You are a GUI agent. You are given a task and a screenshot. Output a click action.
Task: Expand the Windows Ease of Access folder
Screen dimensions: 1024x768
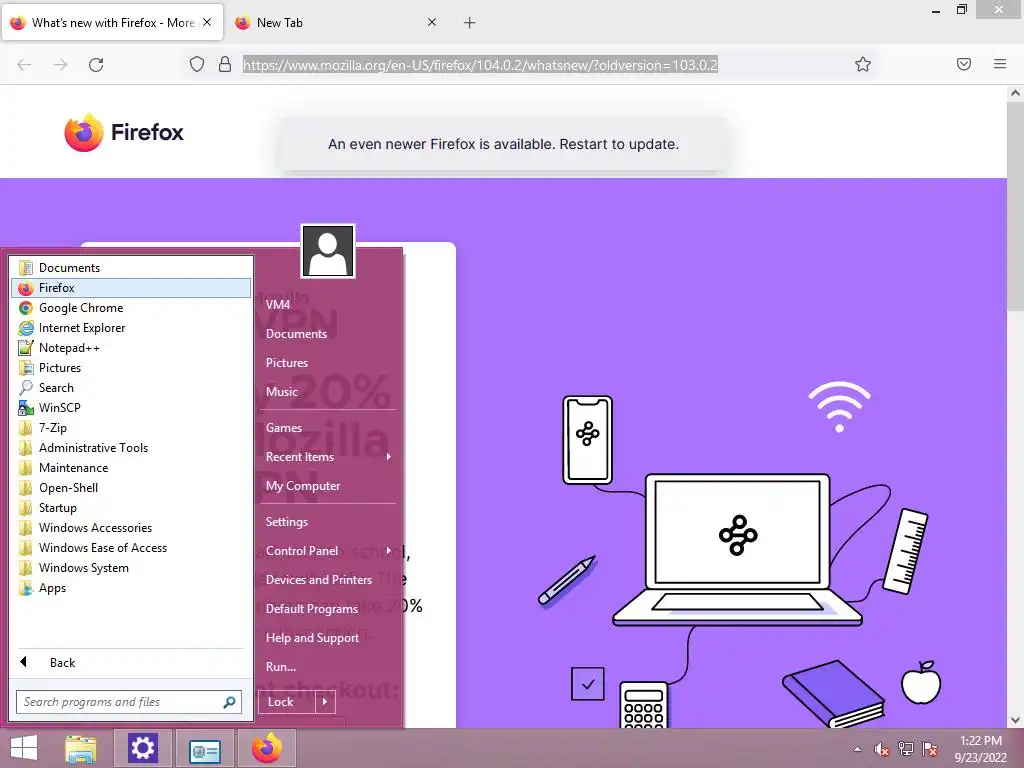[131, 548]
